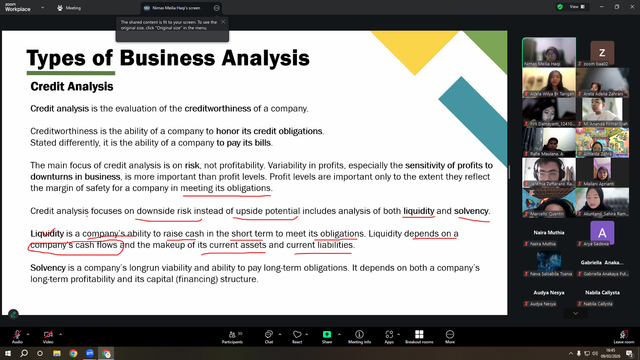Open the taskbar clock and date

tap(610, 353)
